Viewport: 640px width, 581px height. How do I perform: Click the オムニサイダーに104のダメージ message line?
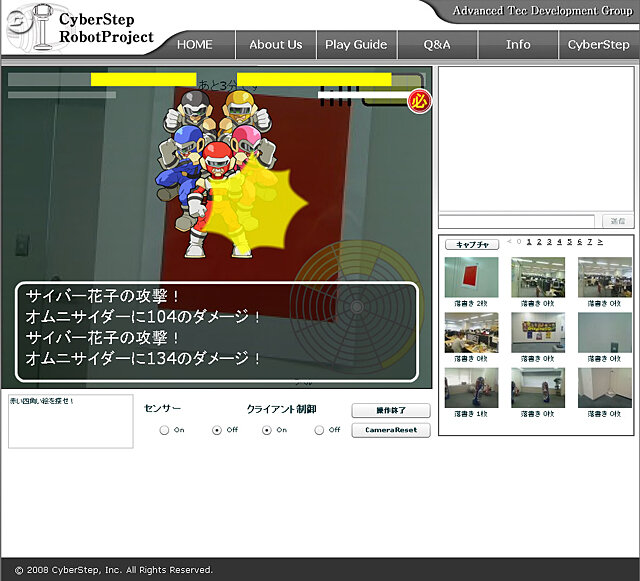point(143,316)
